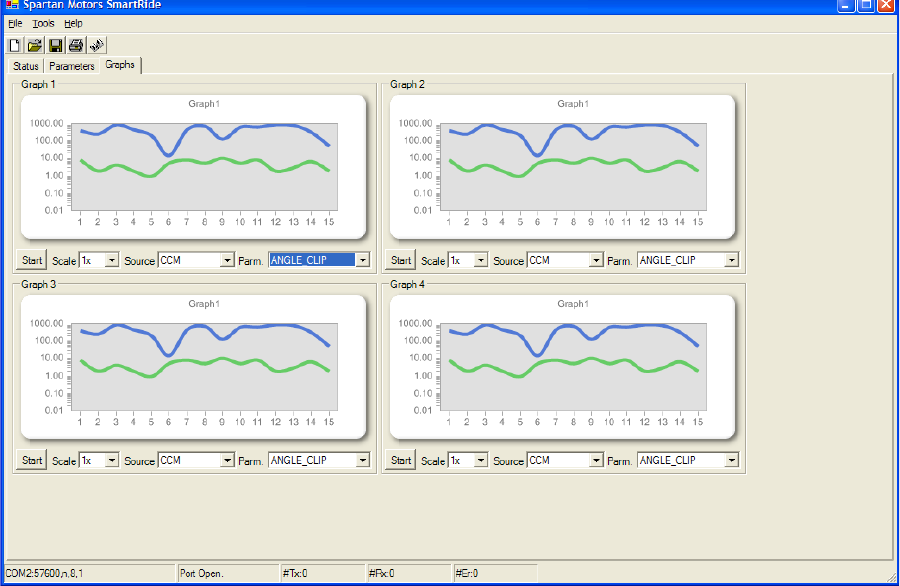Click the #Rx:0 status counter
This screenshot has height=586, width=900.
381,573
